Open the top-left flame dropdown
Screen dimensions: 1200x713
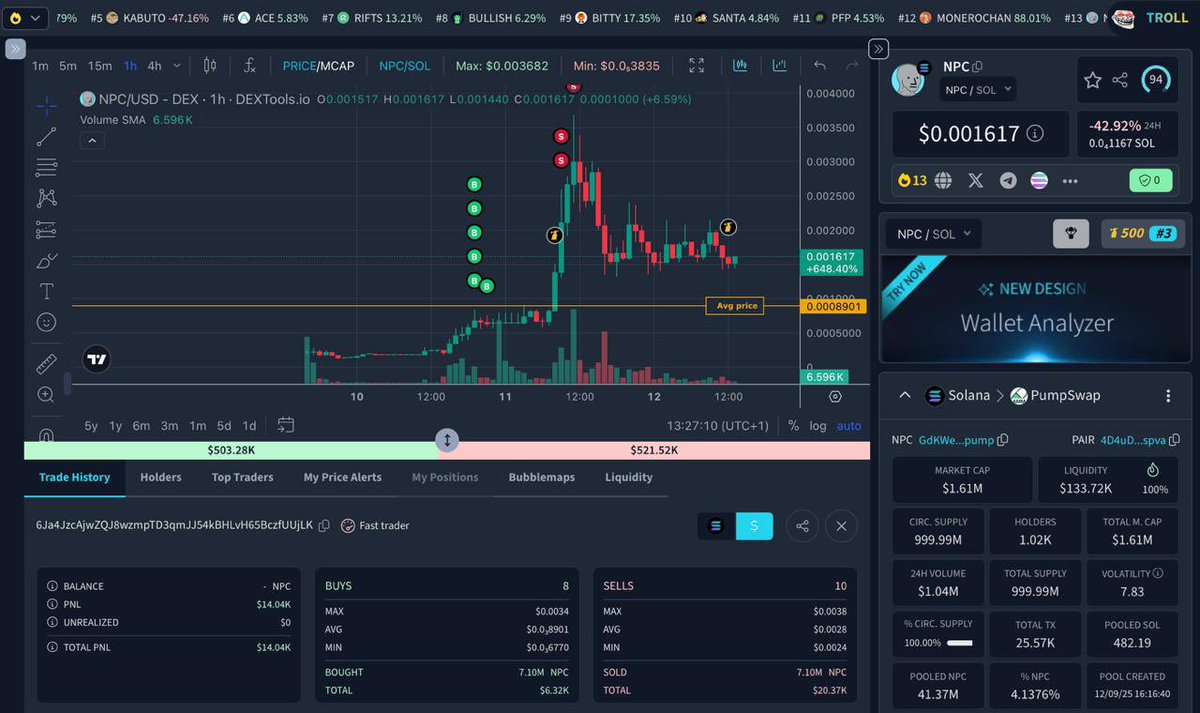pos(24,18)
